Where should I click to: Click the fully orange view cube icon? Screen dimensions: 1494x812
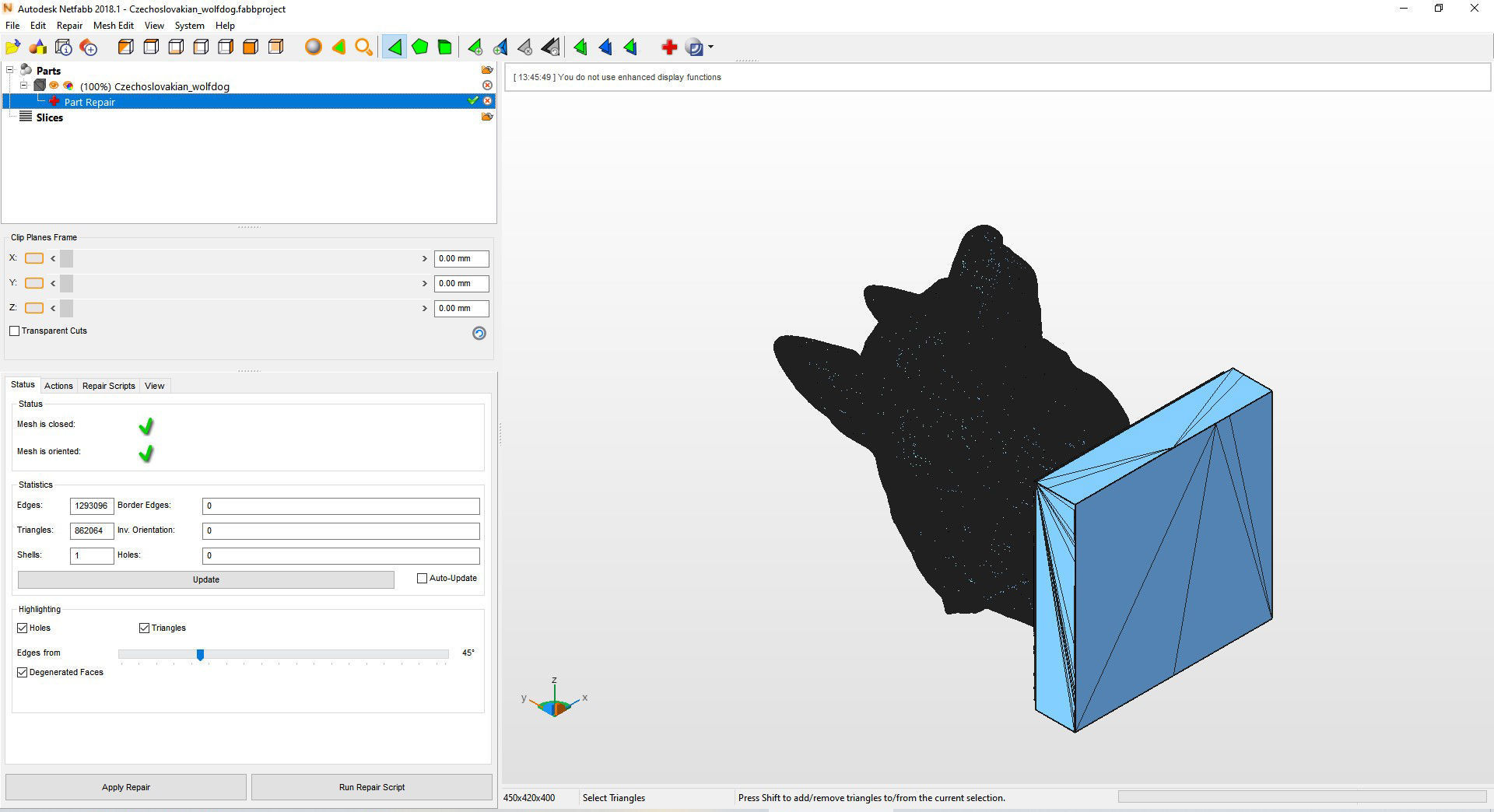[x=251, y=47]
